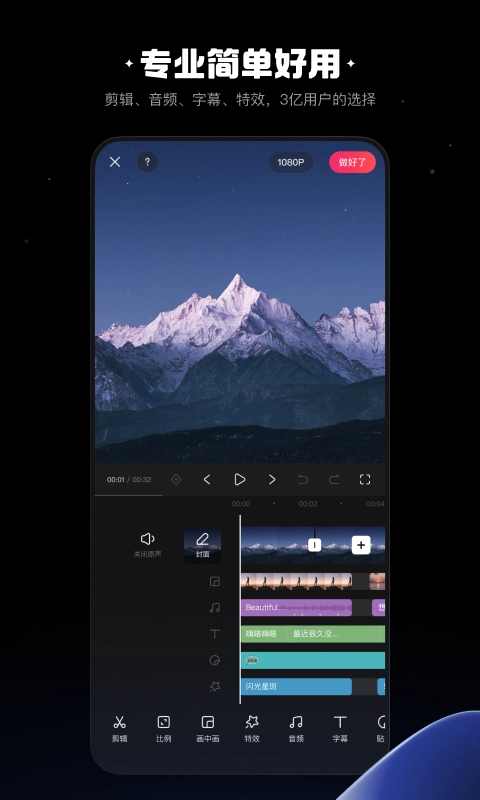
Task: Select the 闪光星斑 effect clip
Action: pos(296,686)
